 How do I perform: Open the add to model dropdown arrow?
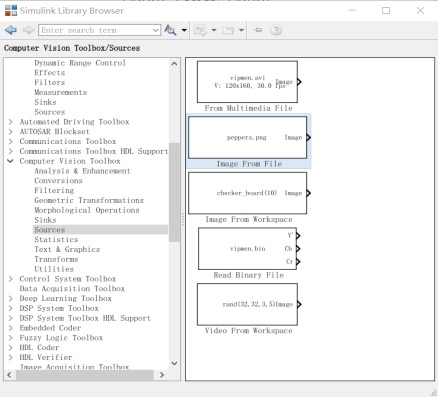coord(214,30)
